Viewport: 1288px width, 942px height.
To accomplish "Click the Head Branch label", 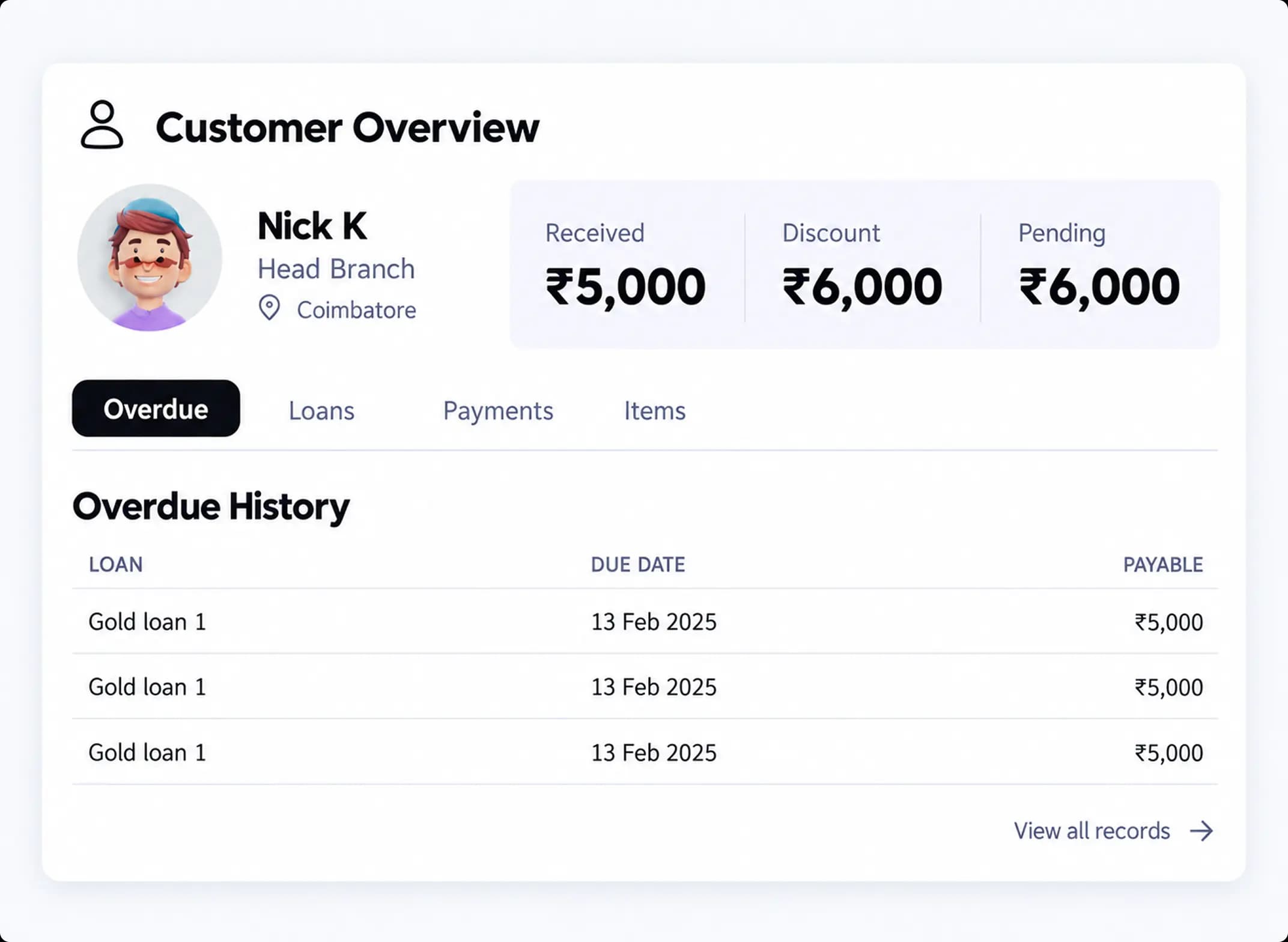I will [336, 269].
